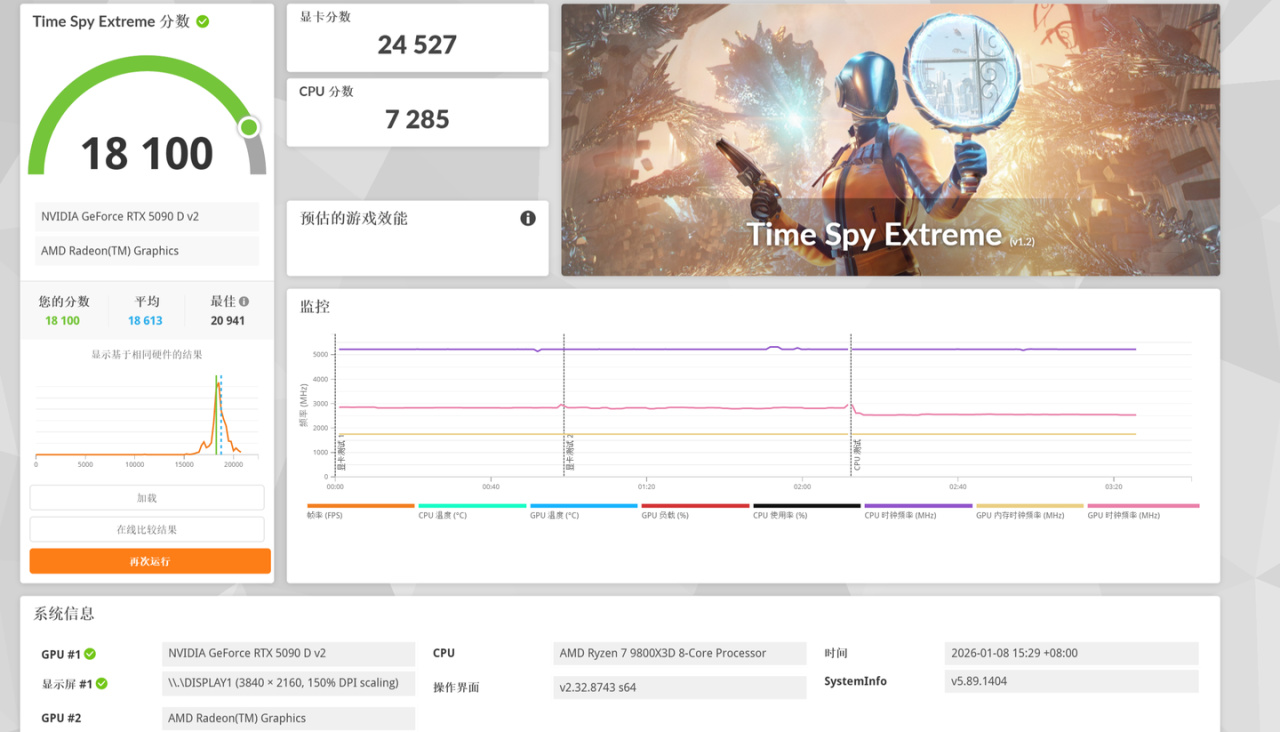1280x732 pixels.
Task: Click the score gauge's green indicator knob
Action: click(x=249, y=127)
